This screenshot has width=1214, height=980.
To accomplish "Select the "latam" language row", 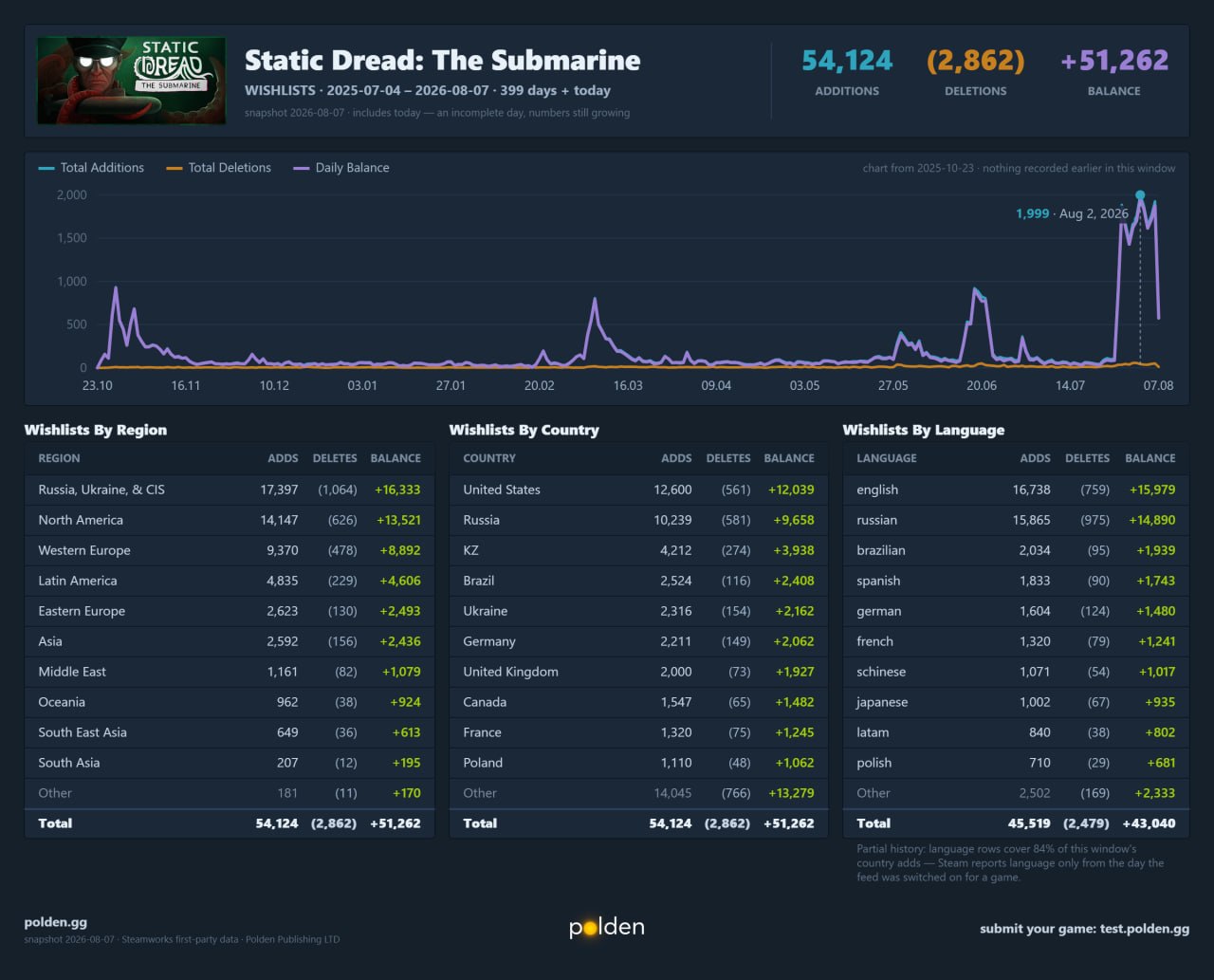I will [1016, 732].
